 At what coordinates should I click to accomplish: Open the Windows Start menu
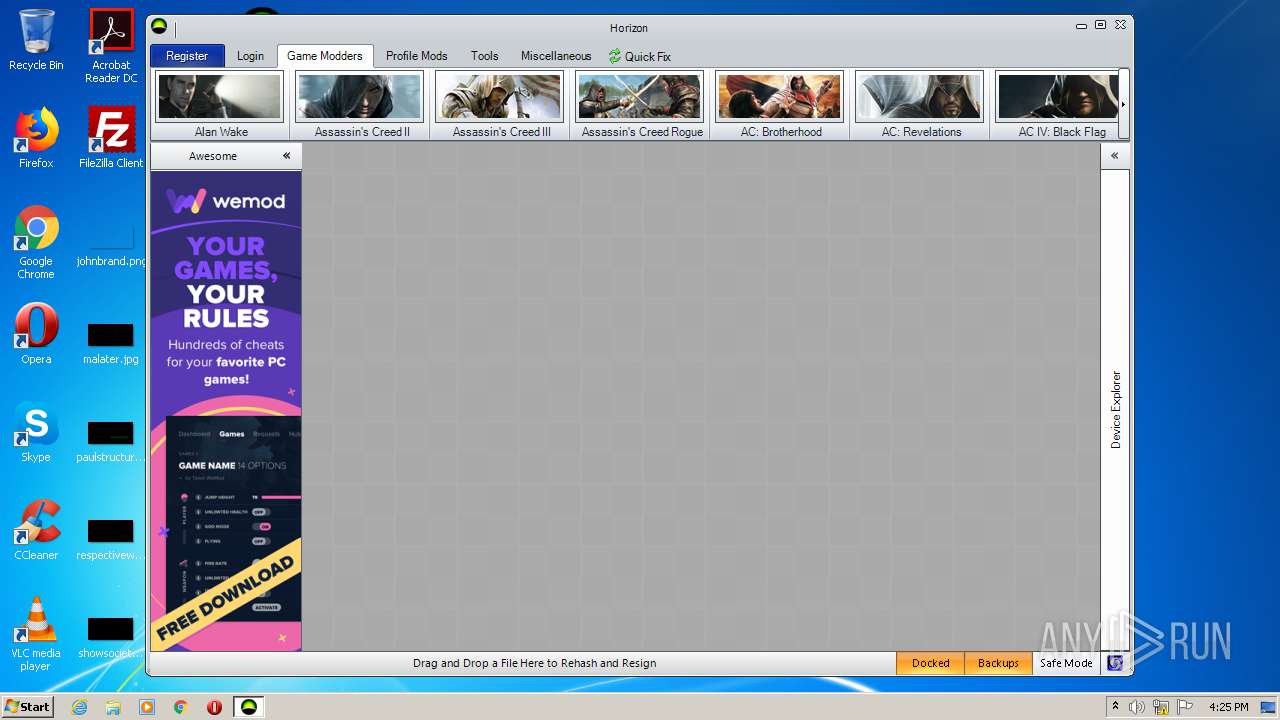point(28,707)
